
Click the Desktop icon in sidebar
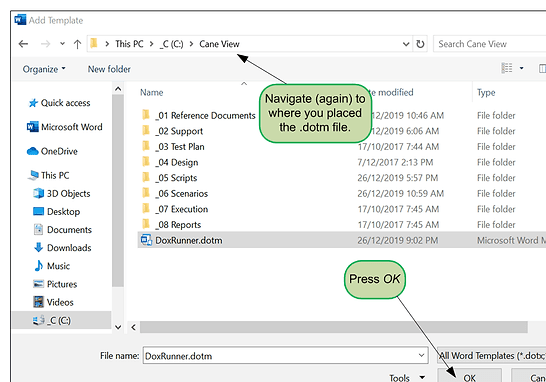tap(38, 211)
